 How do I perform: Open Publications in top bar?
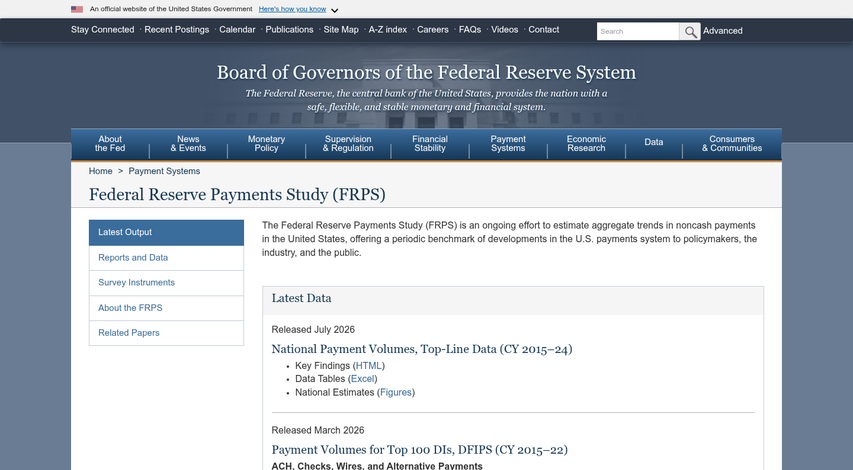pos(289,30)
